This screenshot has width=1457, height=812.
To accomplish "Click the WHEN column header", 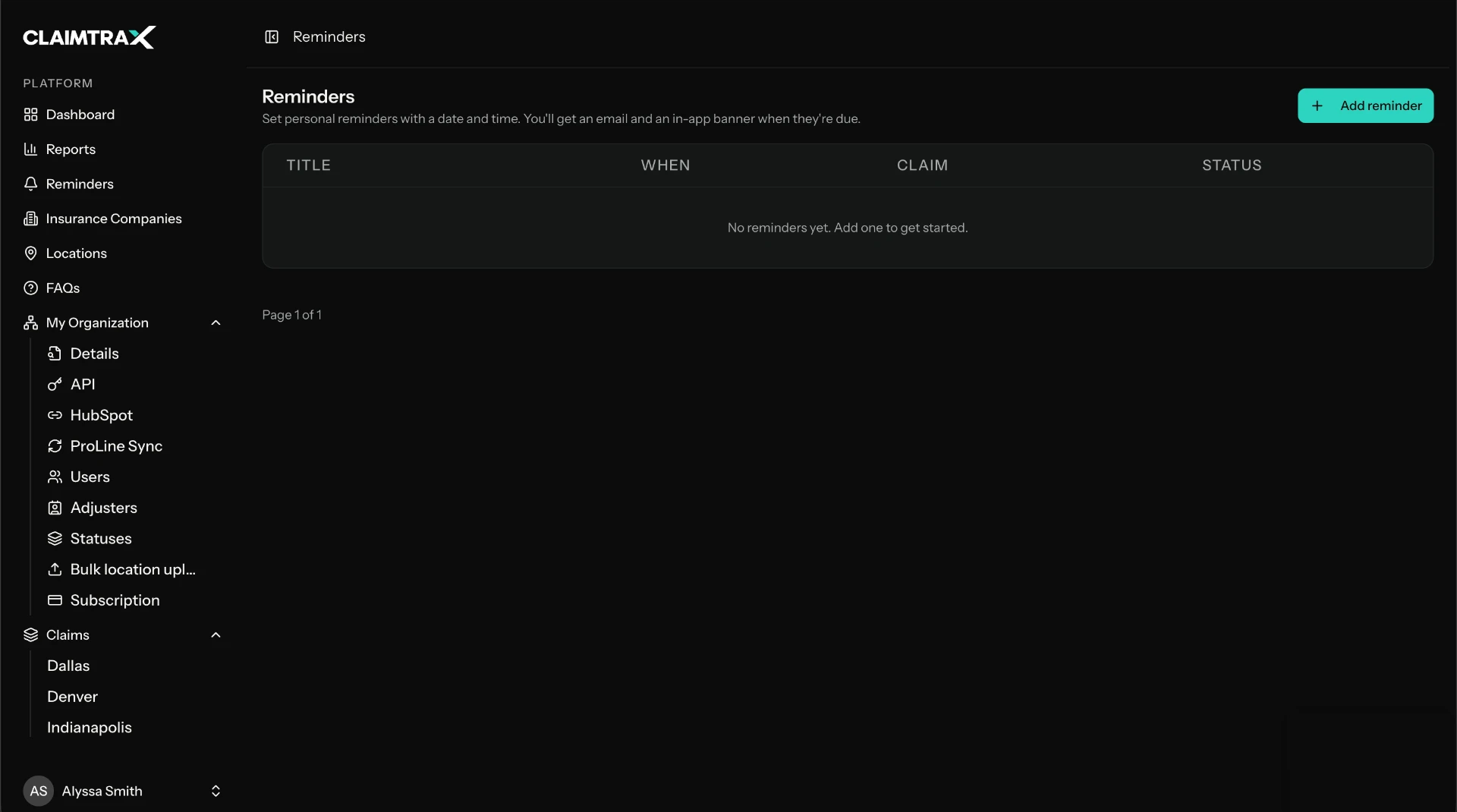I will [666, 165].
